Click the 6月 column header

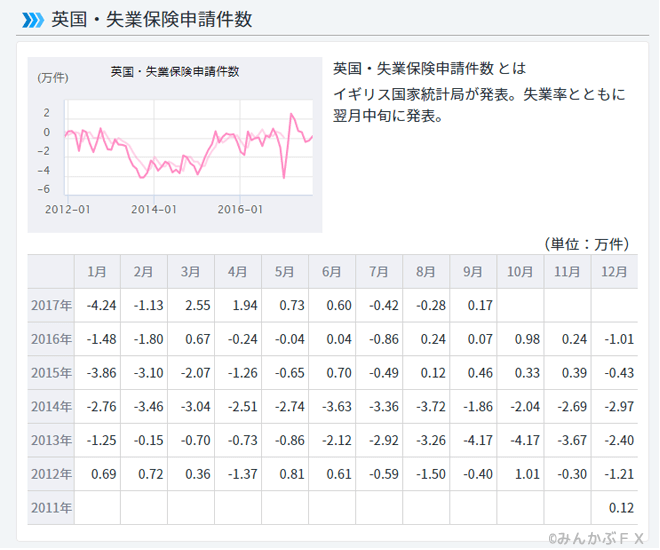tap(332, 271)
